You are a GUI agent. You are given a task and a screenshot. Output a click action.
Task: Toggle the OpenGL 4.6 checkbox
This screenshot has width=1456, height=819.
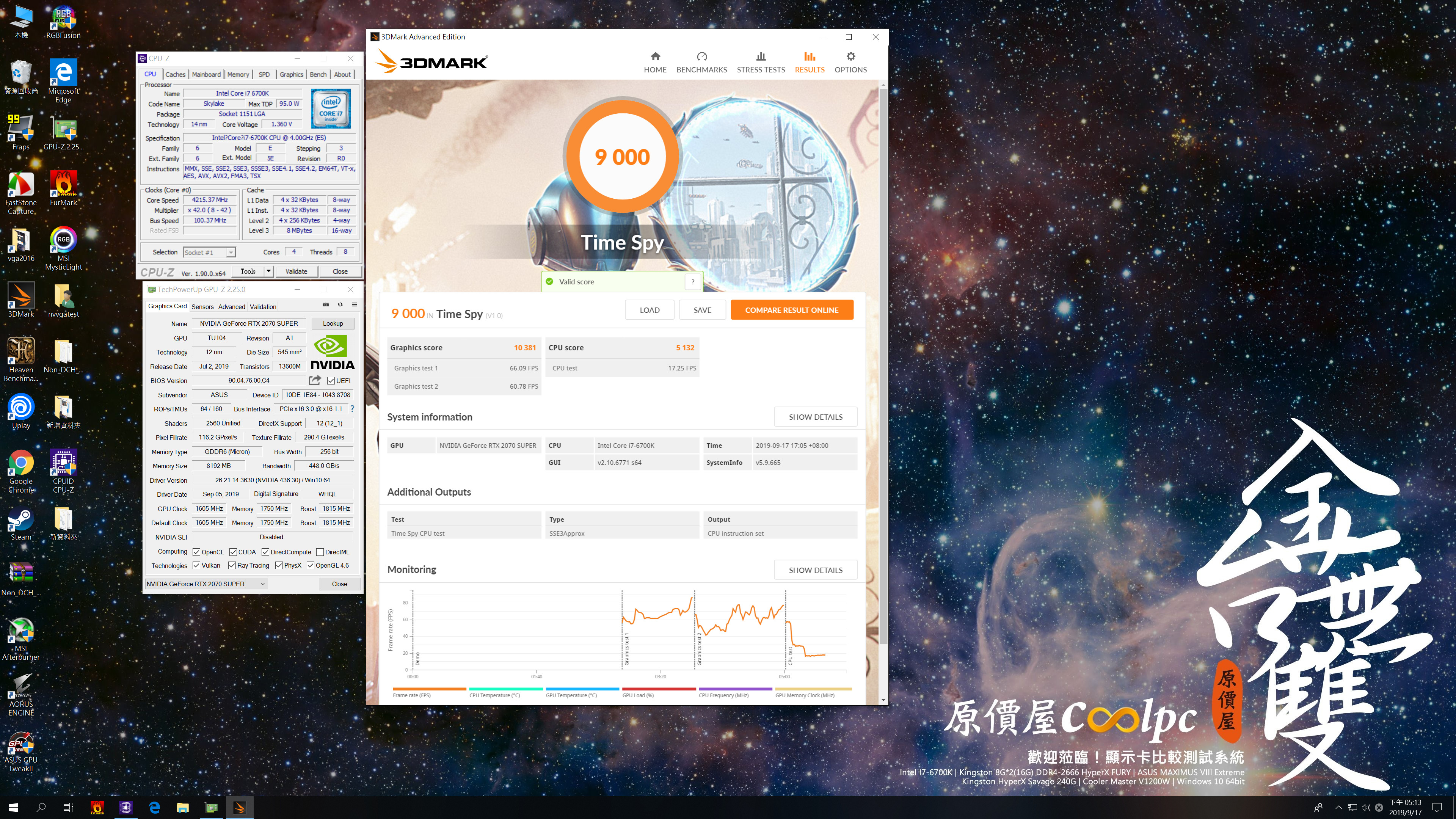pos(310,565)
